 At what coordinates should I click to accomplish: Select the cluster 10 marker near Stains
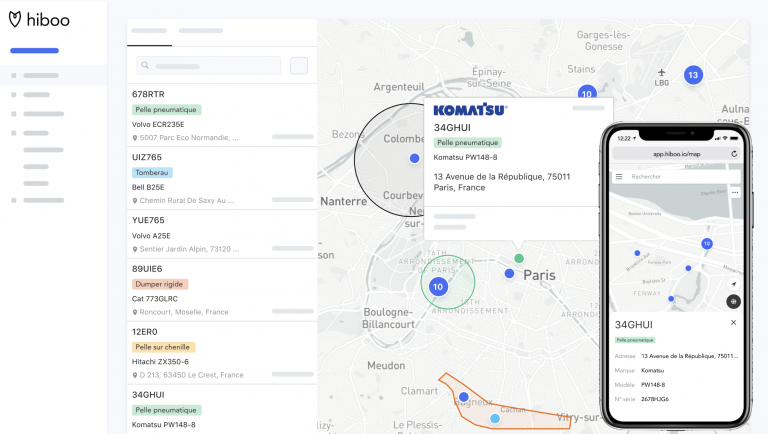pyautogui.click(x=587, y=92)
